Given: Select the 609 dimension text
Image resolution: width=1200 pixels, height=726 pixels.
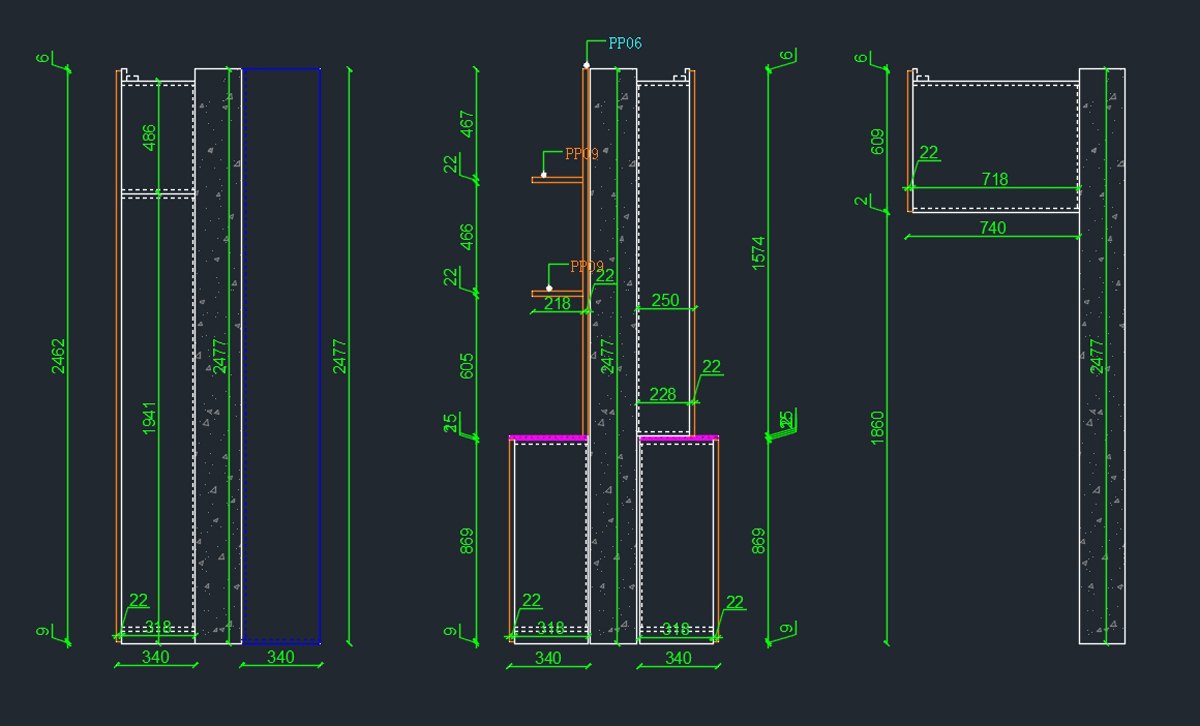Looking at the screenshot, I should 877,143.
